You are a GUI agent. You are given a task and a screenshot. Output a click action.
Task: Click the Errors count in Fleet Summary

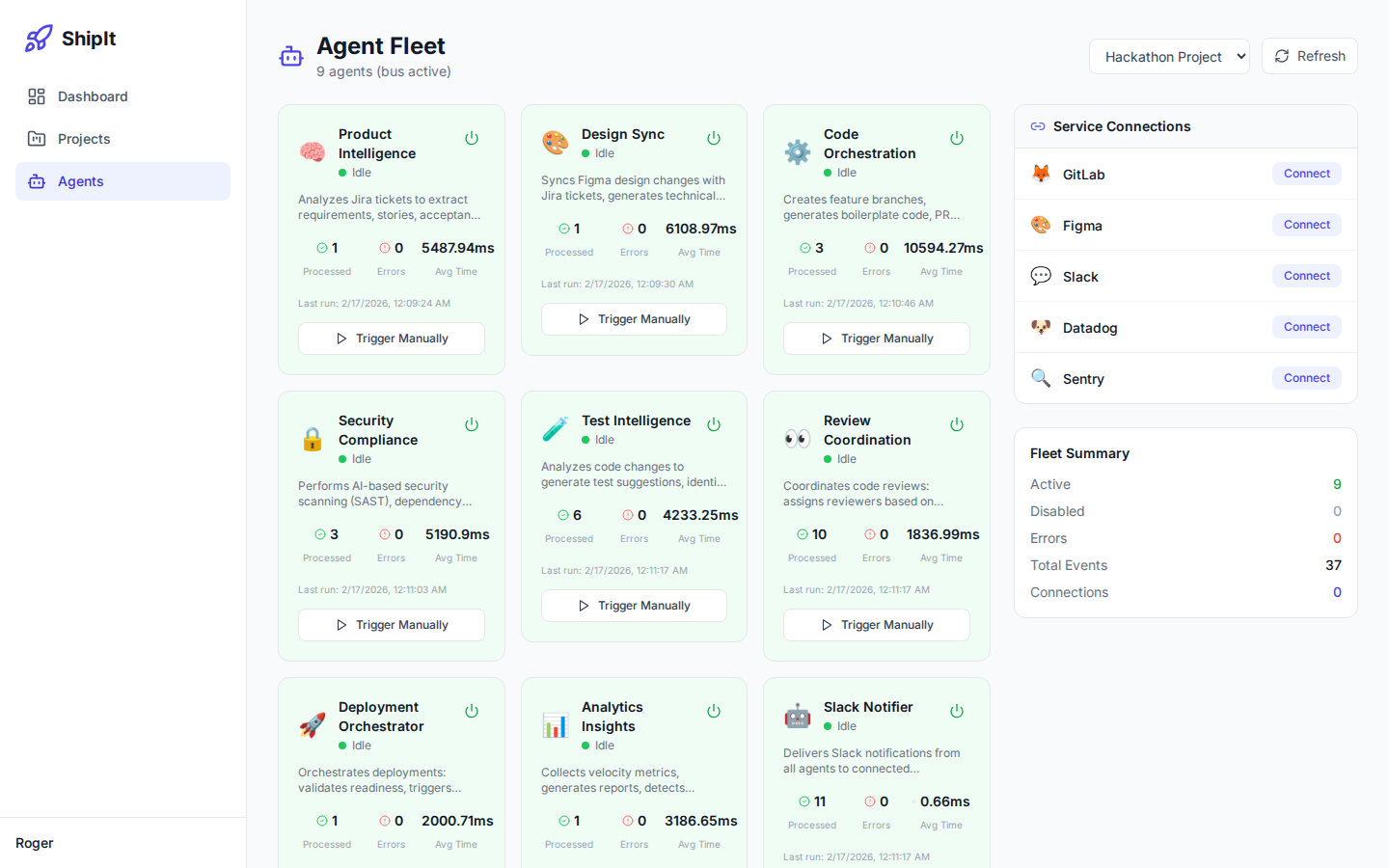[x=1337, y=538]
